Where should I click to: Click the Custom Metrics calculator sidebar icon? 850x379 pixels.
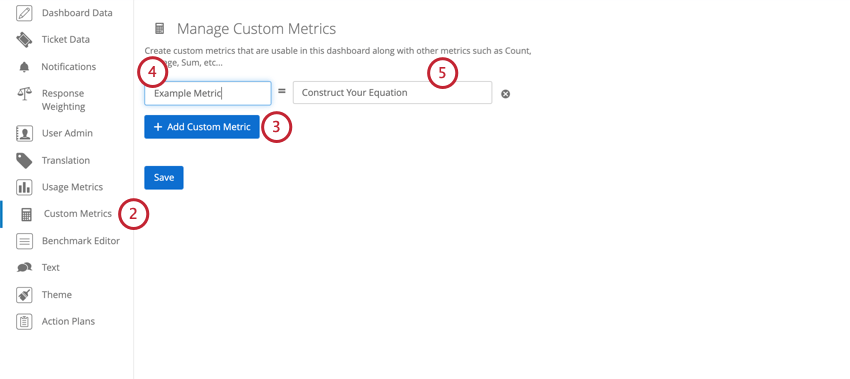[26, 214]
